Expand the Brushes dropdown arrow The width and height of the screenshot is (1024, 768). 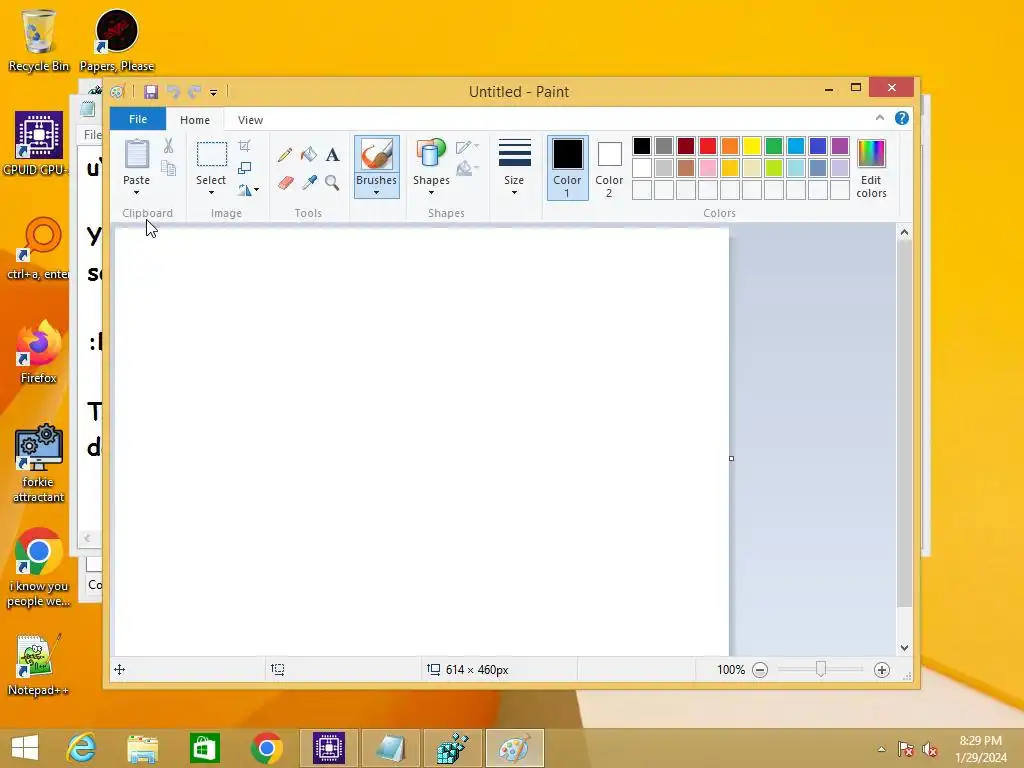click(x=377, y=193)
